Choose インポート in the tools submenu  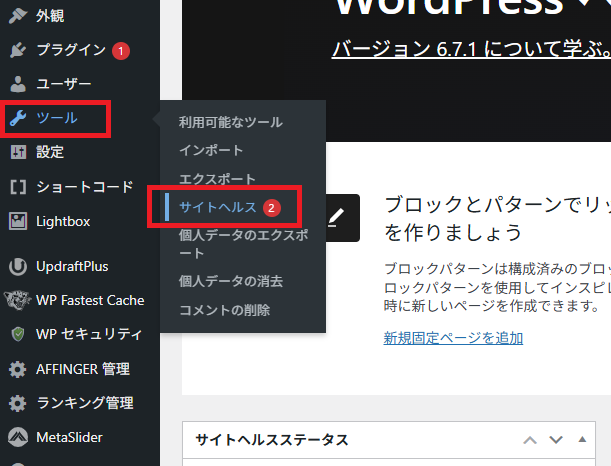coord(211,150)
